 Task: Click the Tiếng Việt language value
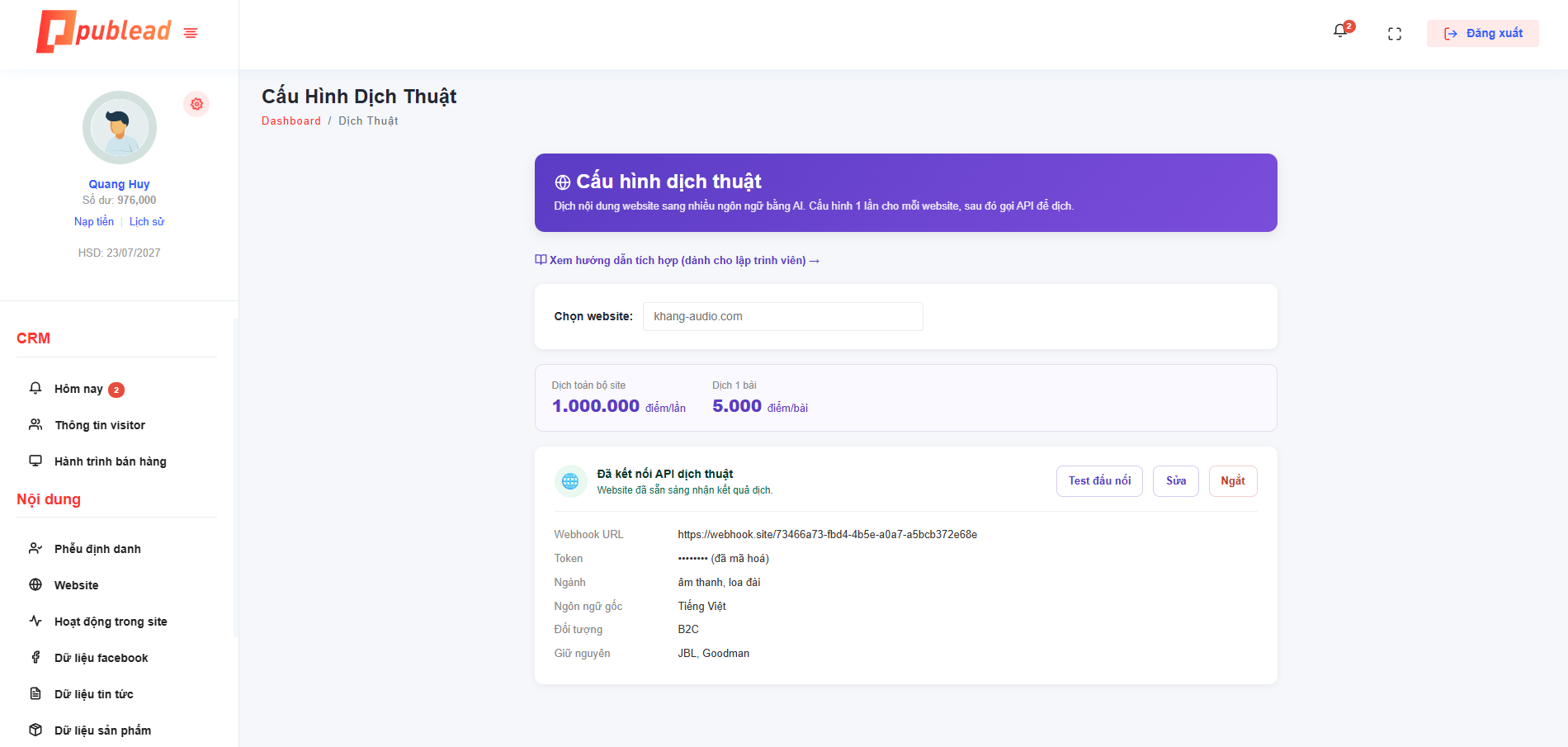(x=702, y=606)
